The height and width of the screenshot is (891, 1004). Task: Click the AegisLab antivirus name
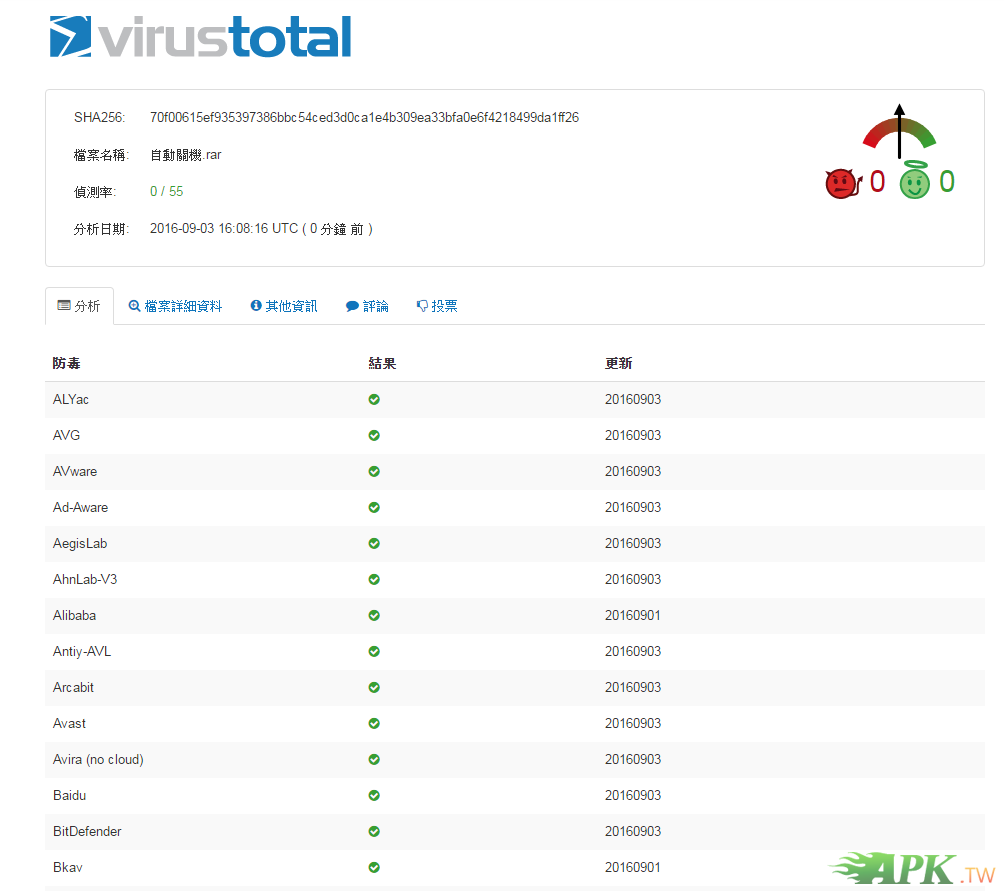click(80, 543)
